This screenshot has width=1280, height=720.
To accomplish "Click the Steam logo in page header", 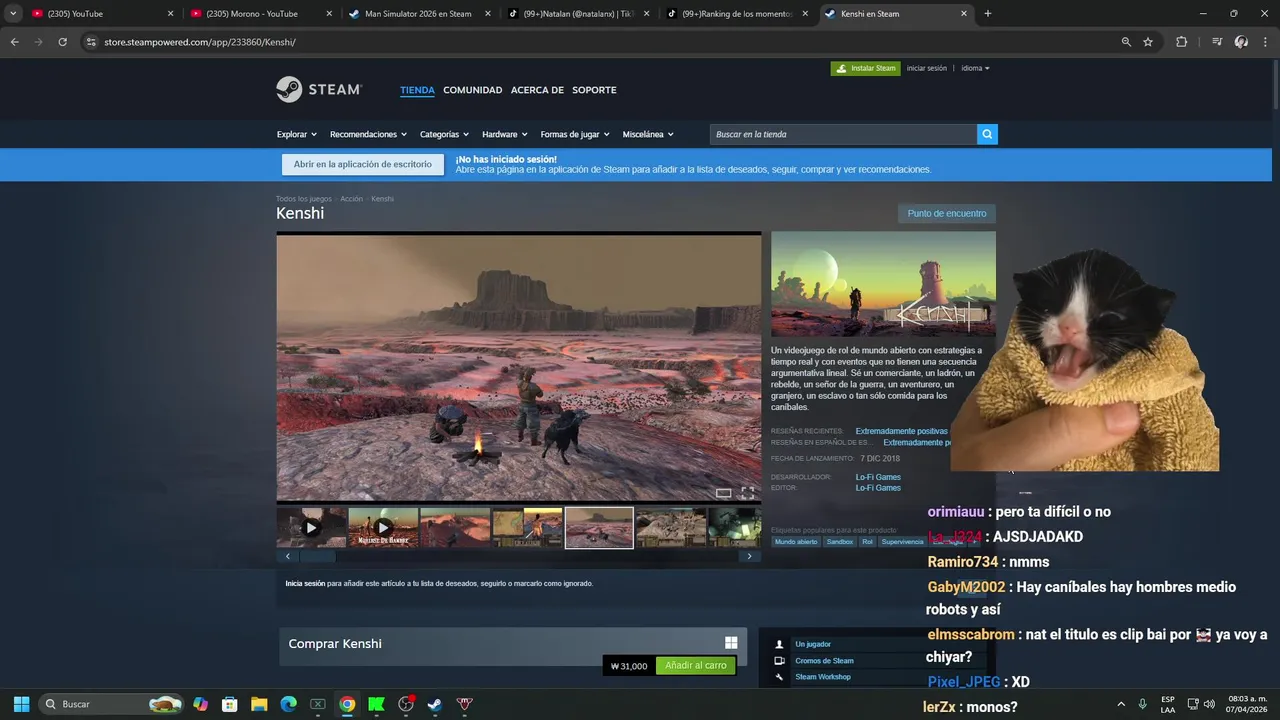I will click(318, 89).
